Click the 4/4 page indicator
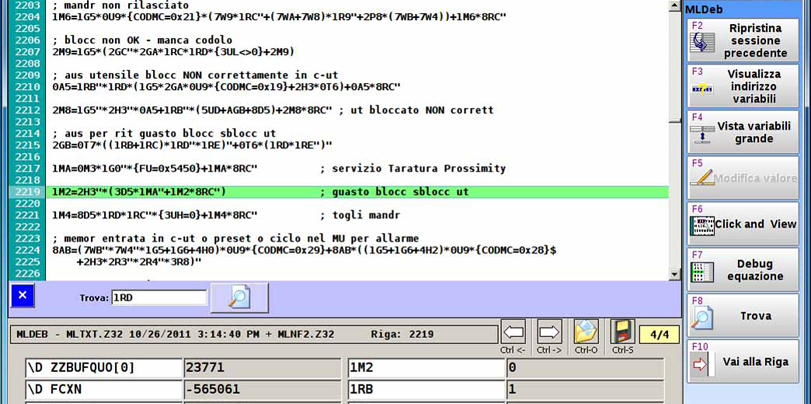 [x=659, y=335]
